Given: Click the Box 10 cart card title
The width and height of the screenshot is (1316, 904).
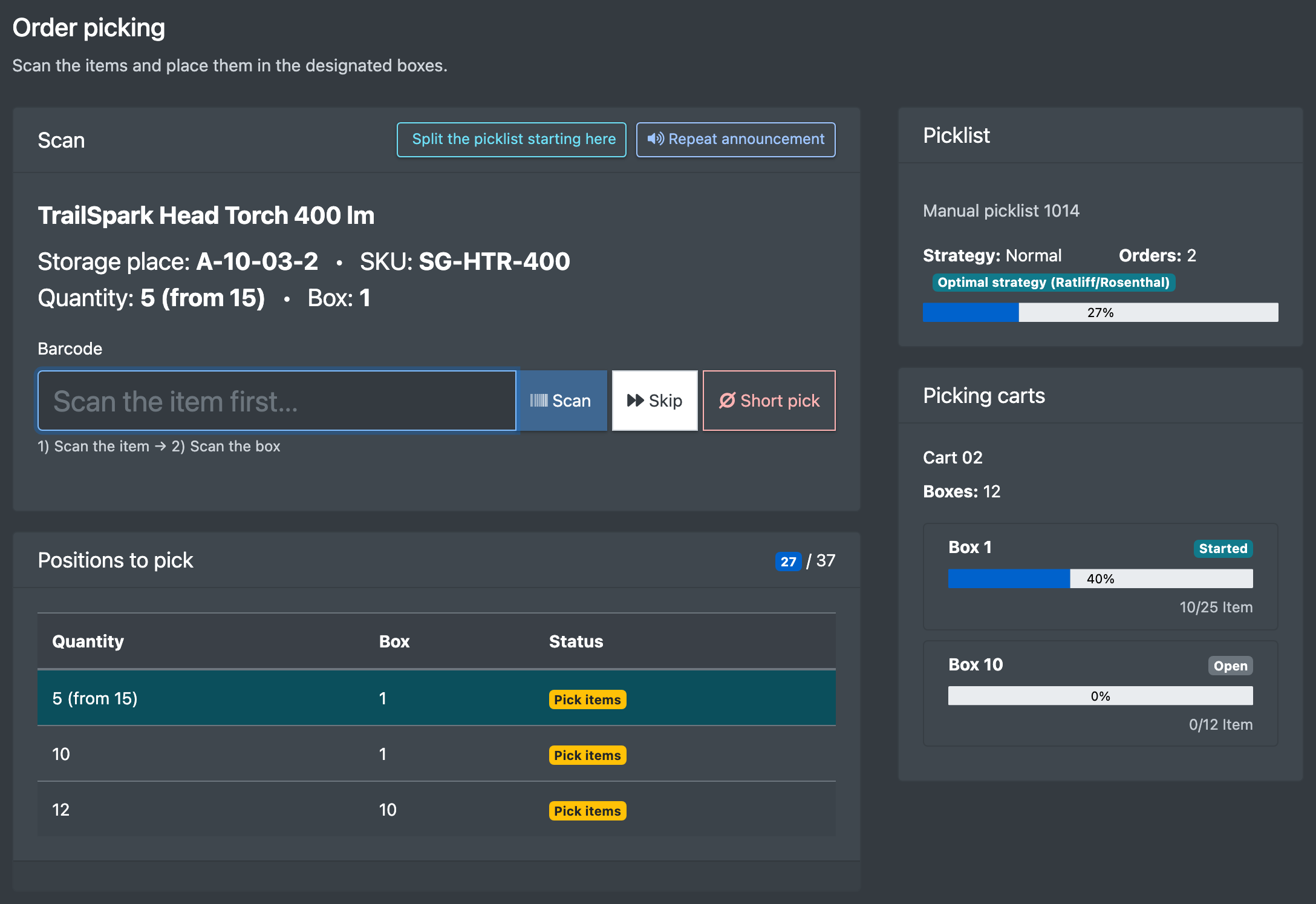Looking at the screenshot, I should pyautogui.click(x=976, y=664).
